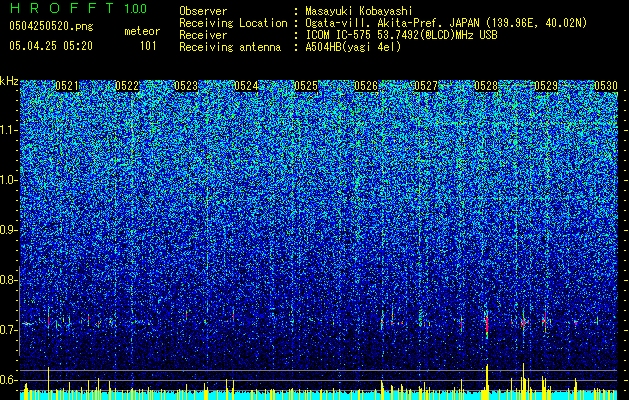Select the 0528 time marker

pos(486,86)
